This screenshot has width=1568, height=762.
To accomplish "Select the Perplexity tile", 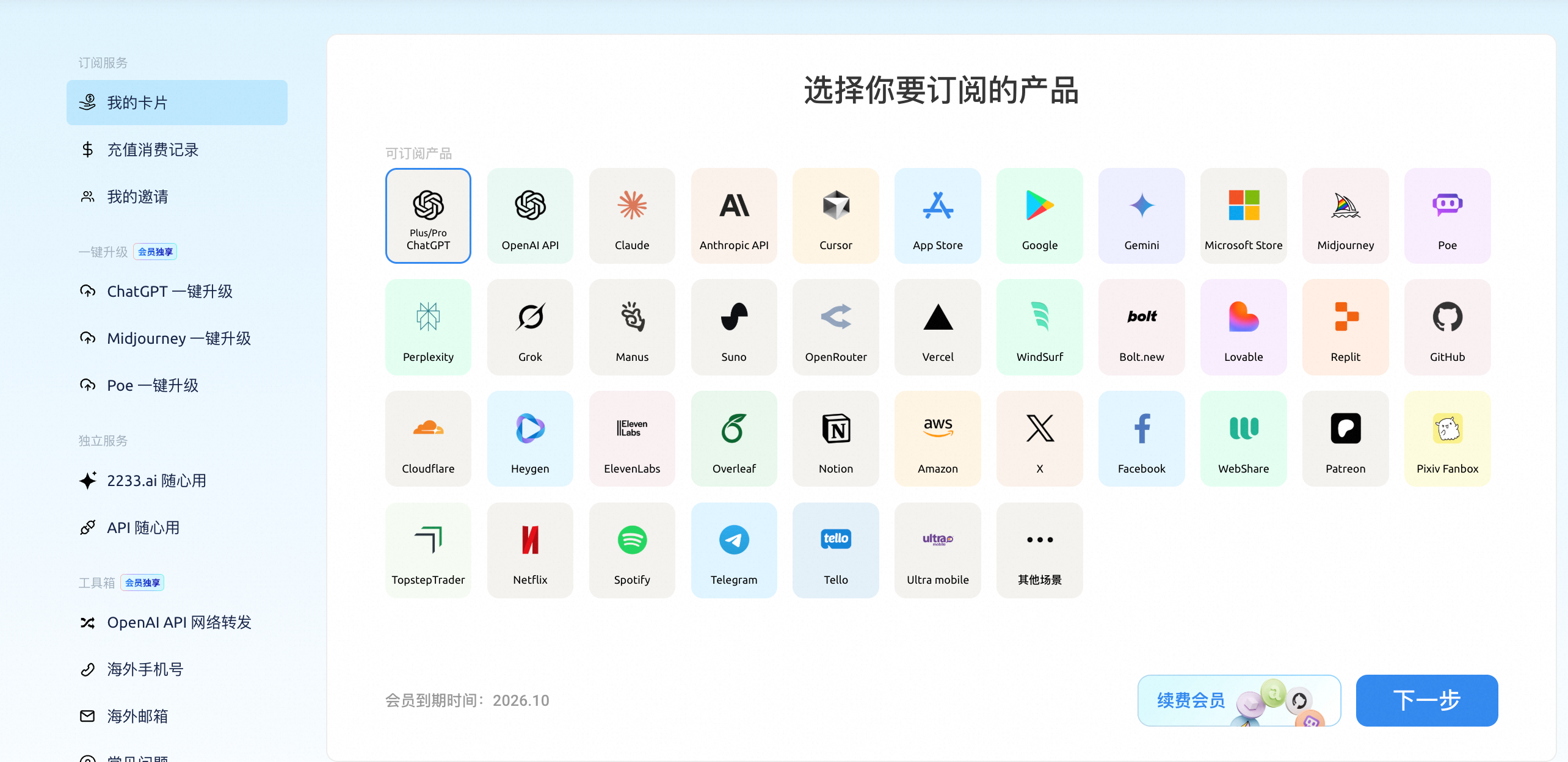I will 428,327.
